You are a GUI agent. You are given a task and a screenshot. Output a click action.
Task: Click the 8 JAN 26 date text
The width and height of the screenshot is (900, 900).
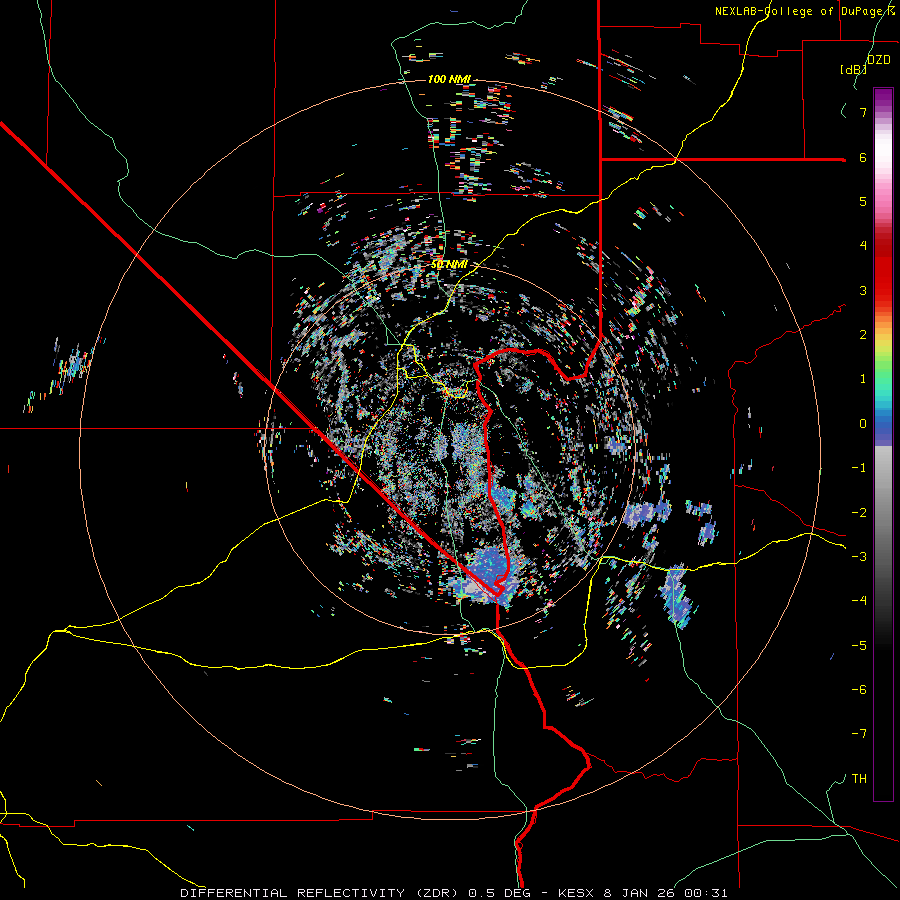(x=639, y=893)
